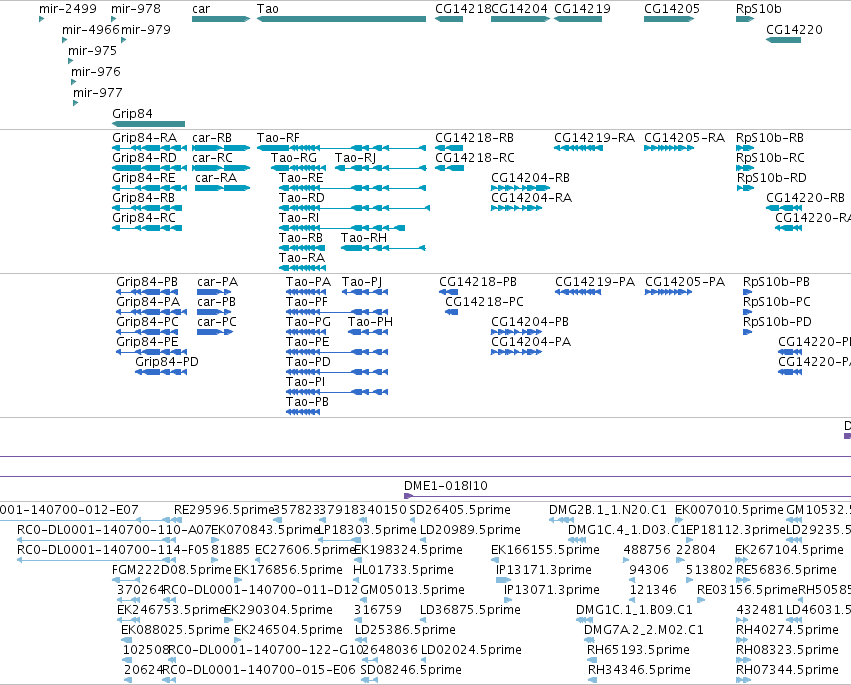Click the RH65193.5prime EST marker
This screenshot has width=851, height=685.
(592, 660)
